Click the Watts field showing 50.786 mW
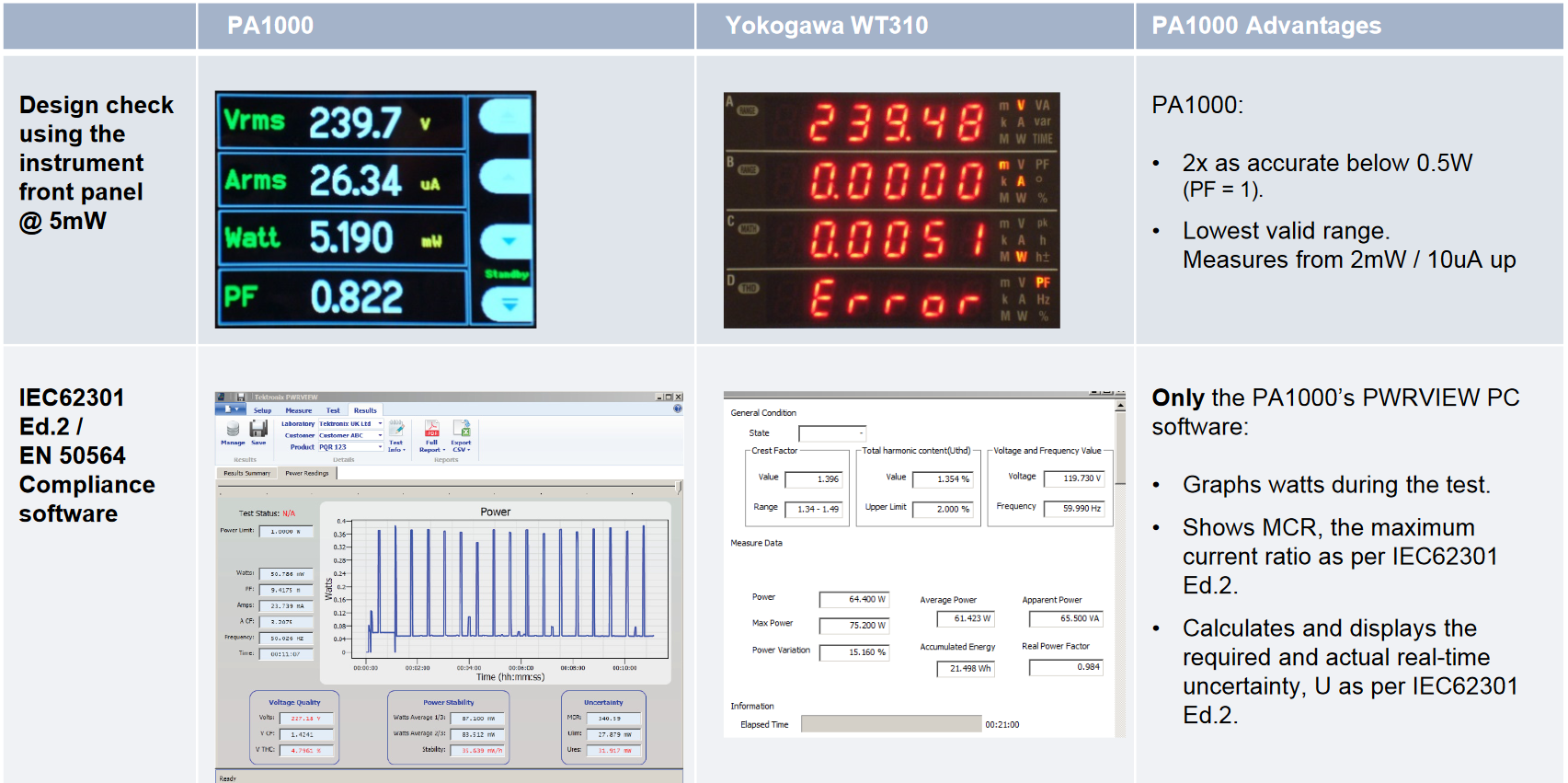The width and height of the screenshot is (1568, 783). pos(286,574)
